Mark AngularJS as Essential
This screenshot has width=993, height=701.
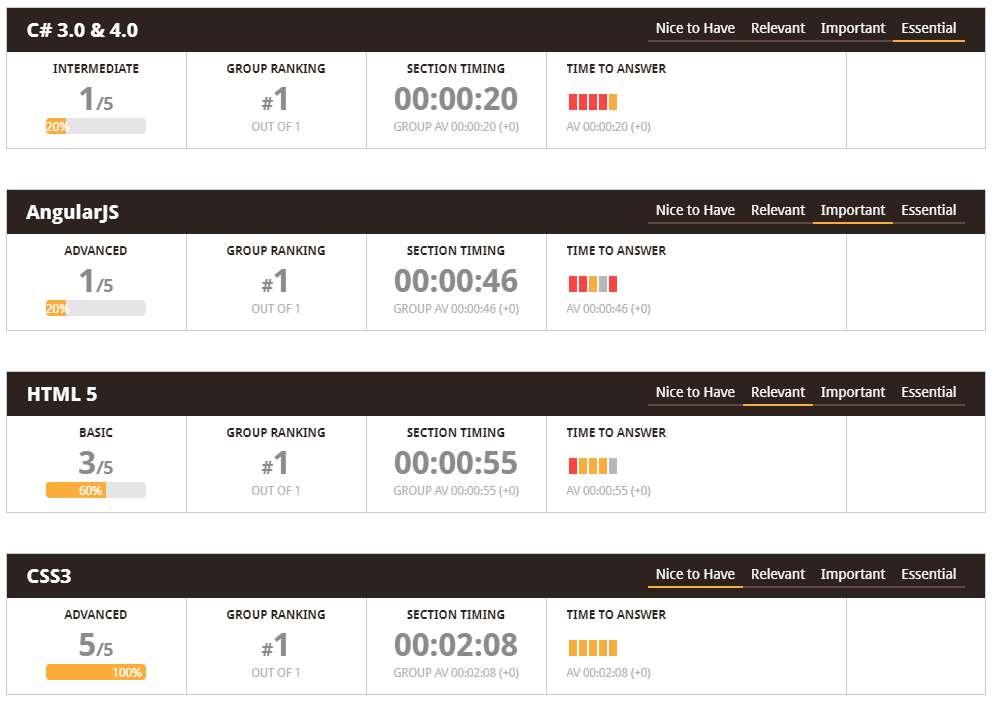pyautogui.click(x=928, y=210)
